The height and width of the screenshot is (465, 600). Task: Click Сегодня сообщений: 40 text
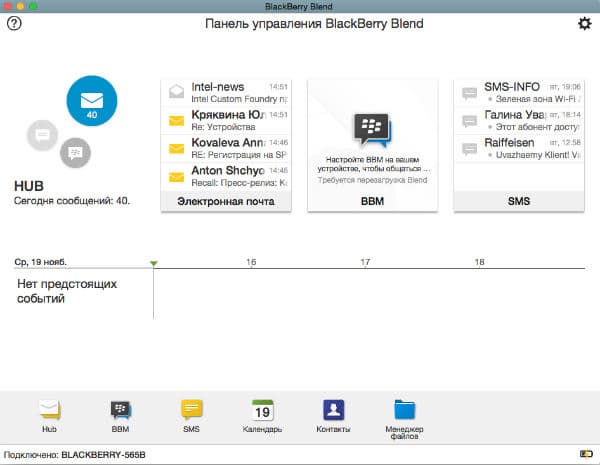(72, 201)
